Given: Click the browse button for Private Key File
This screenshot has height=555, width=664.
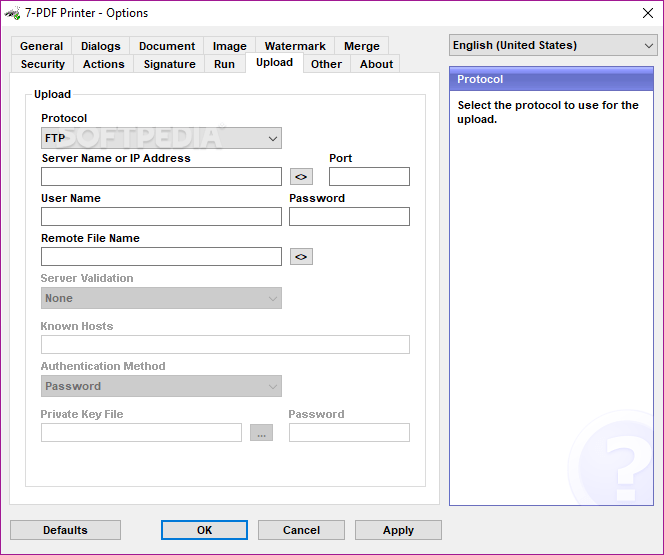Looking at the screenshot, I should [x=261, y=433].
